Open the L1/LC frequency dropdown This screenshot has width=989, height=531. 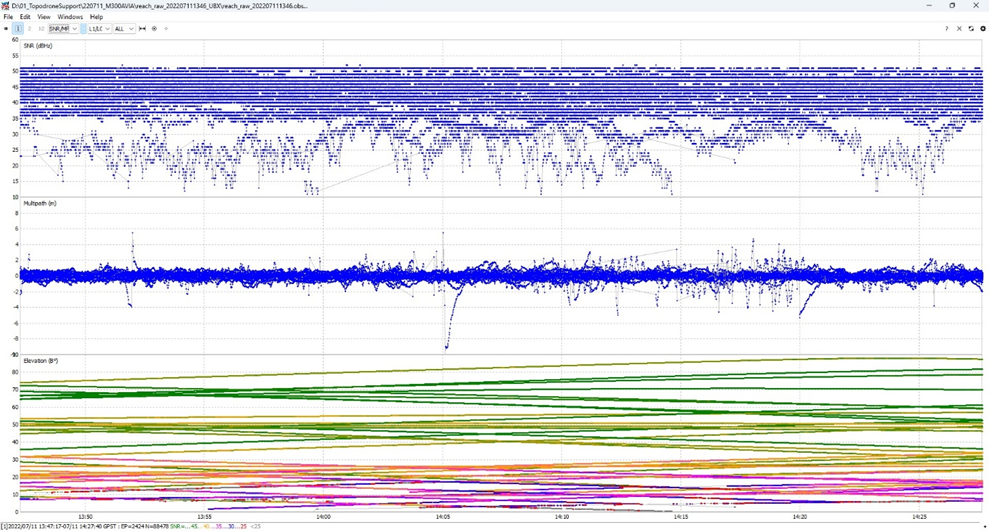point(99,28)
